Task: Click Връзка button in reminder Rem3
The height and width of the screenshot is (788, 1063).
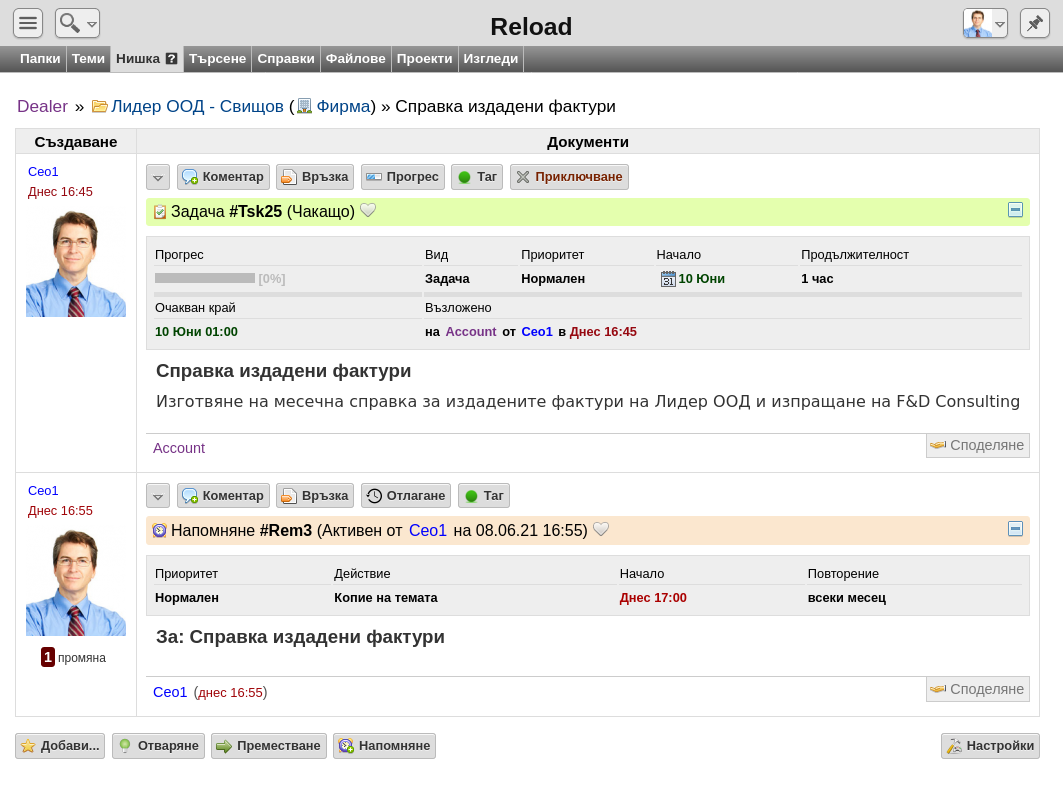Action: point(315,496)
